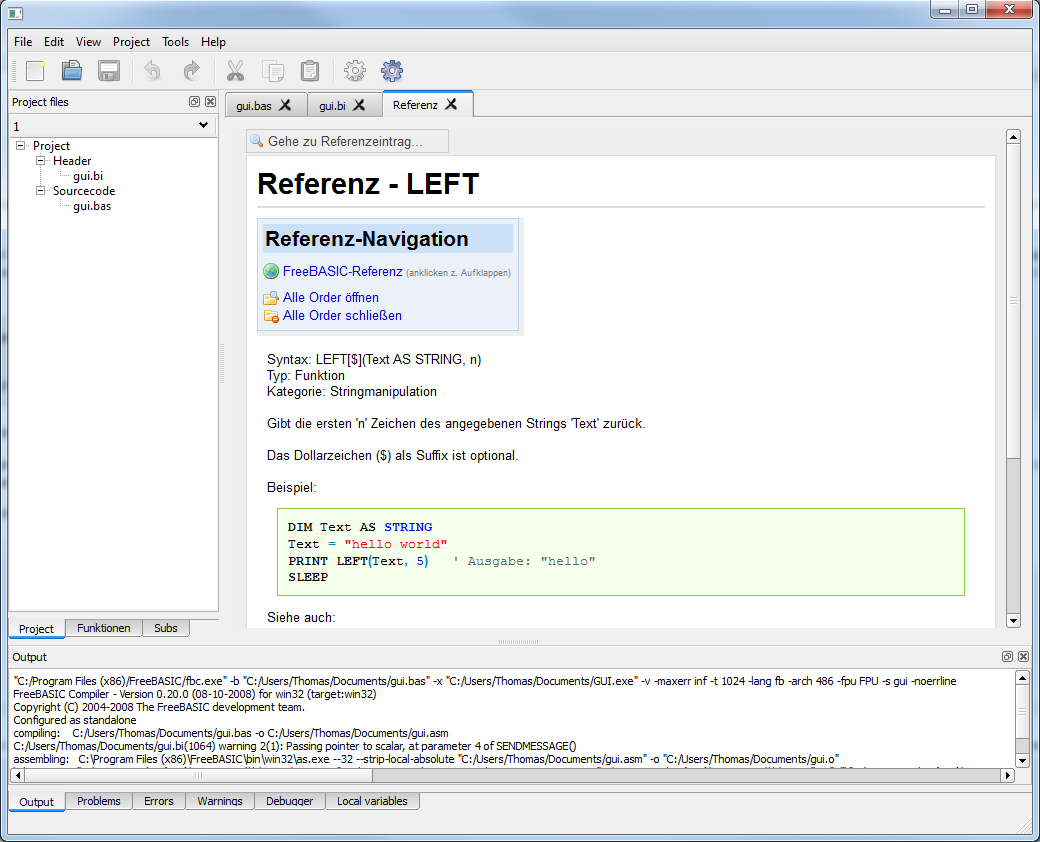This screenshot has width=1040, height=842.
Task: Click the Output scroll-down arrow
Action: (x=1022, y=760)
